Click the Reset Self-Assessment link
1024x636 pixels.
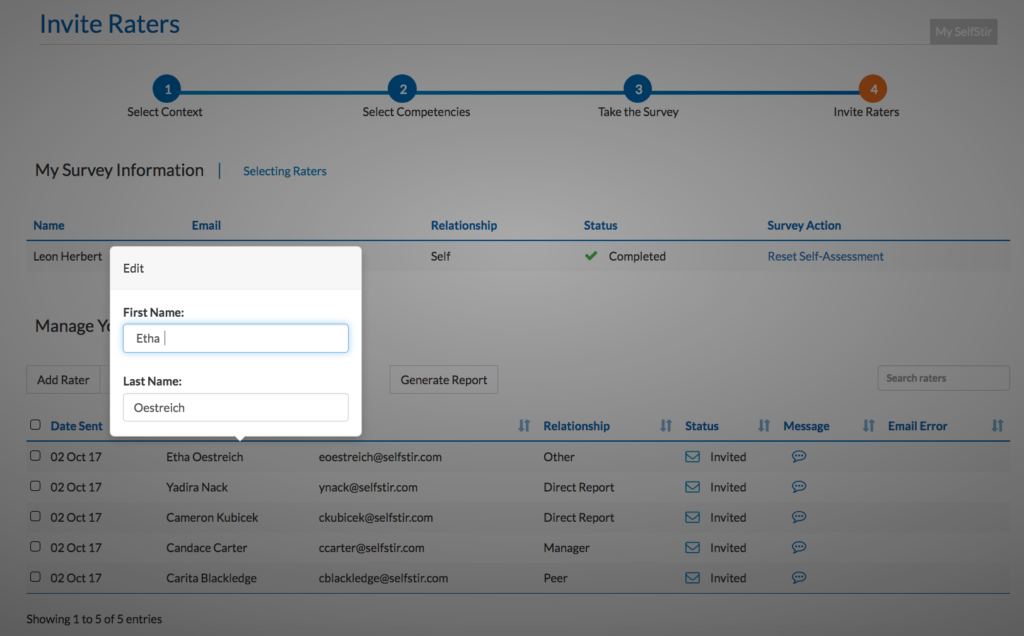825,256
